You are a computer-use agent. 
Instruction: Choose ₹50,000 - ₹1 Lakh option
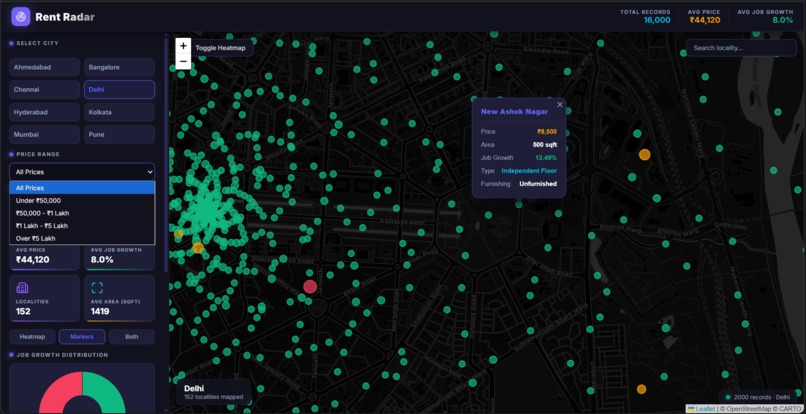pos(82,213)
